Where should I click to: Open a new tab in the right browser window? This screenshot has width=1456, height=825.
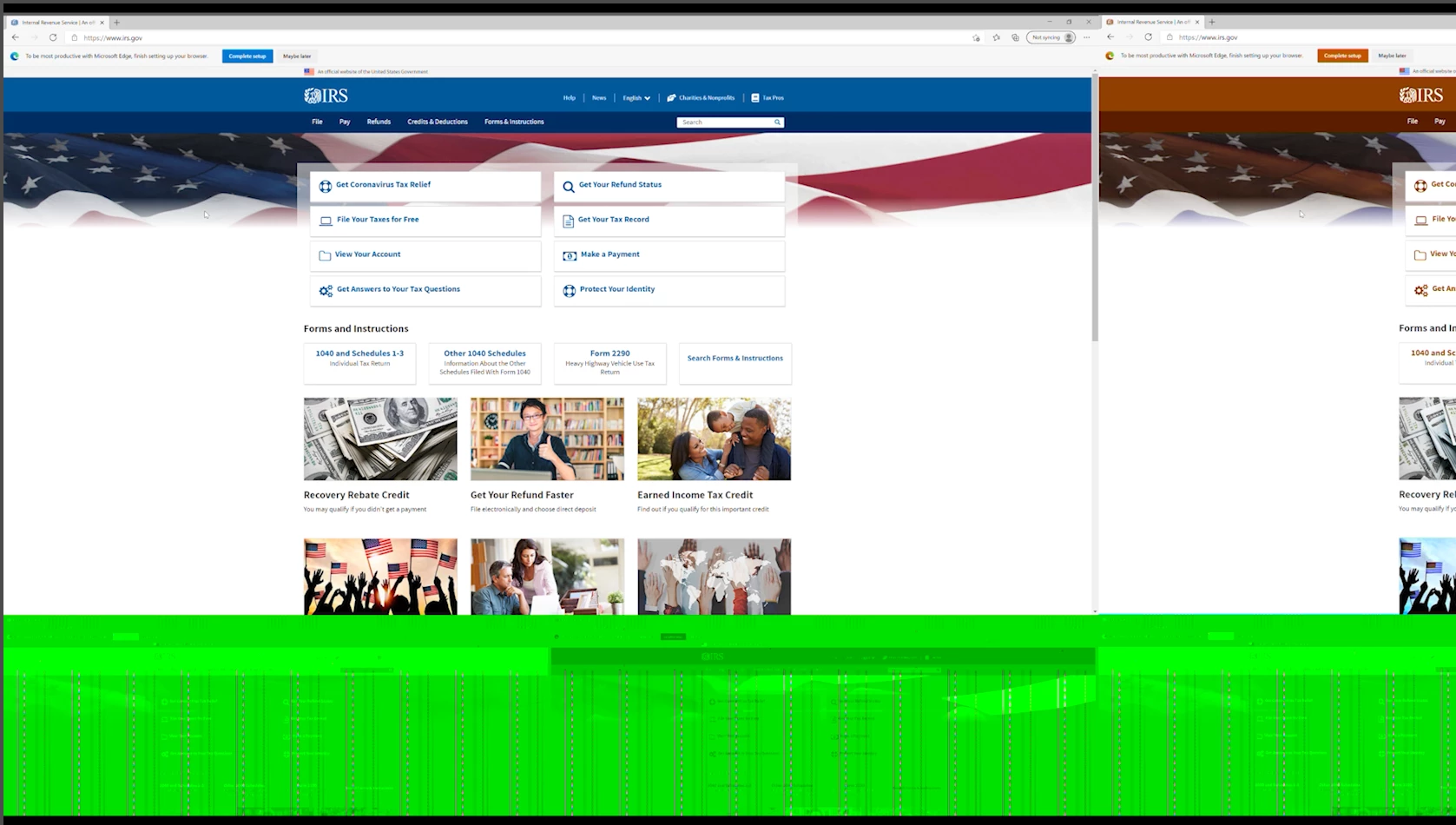(1212, 22)
